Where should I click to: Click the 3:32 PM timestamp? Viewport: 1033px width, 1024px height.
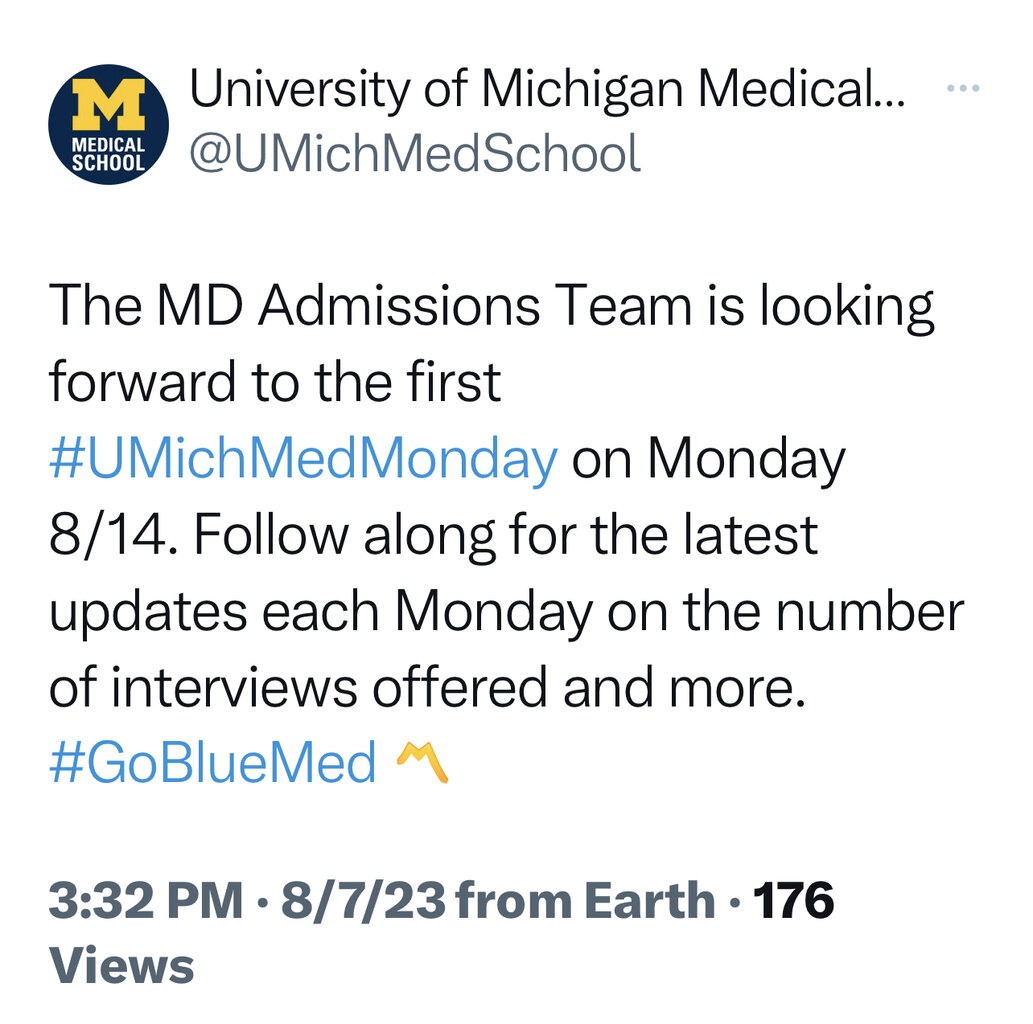[147, 902]
